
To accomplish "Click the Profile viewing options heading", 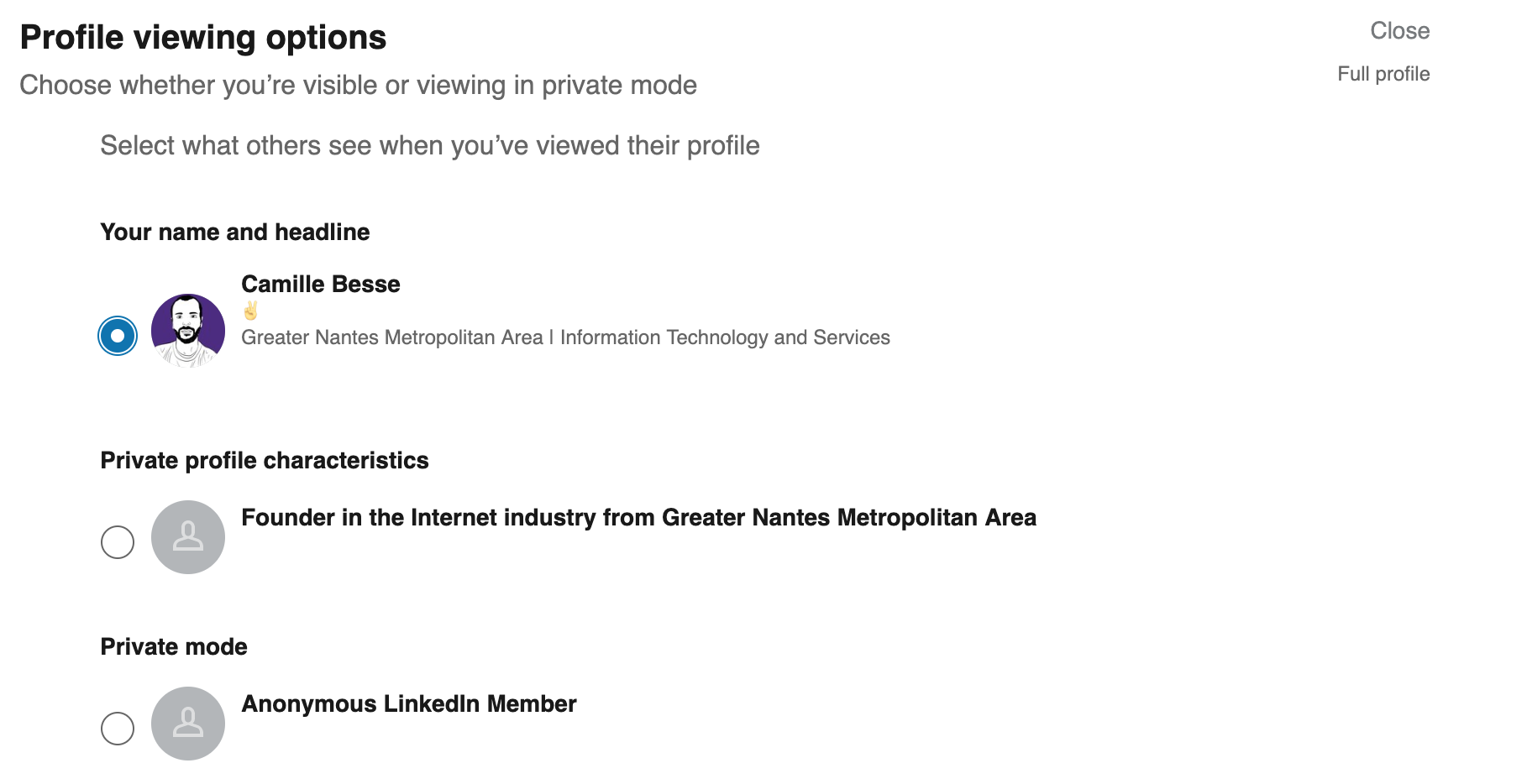I will 203,38.
